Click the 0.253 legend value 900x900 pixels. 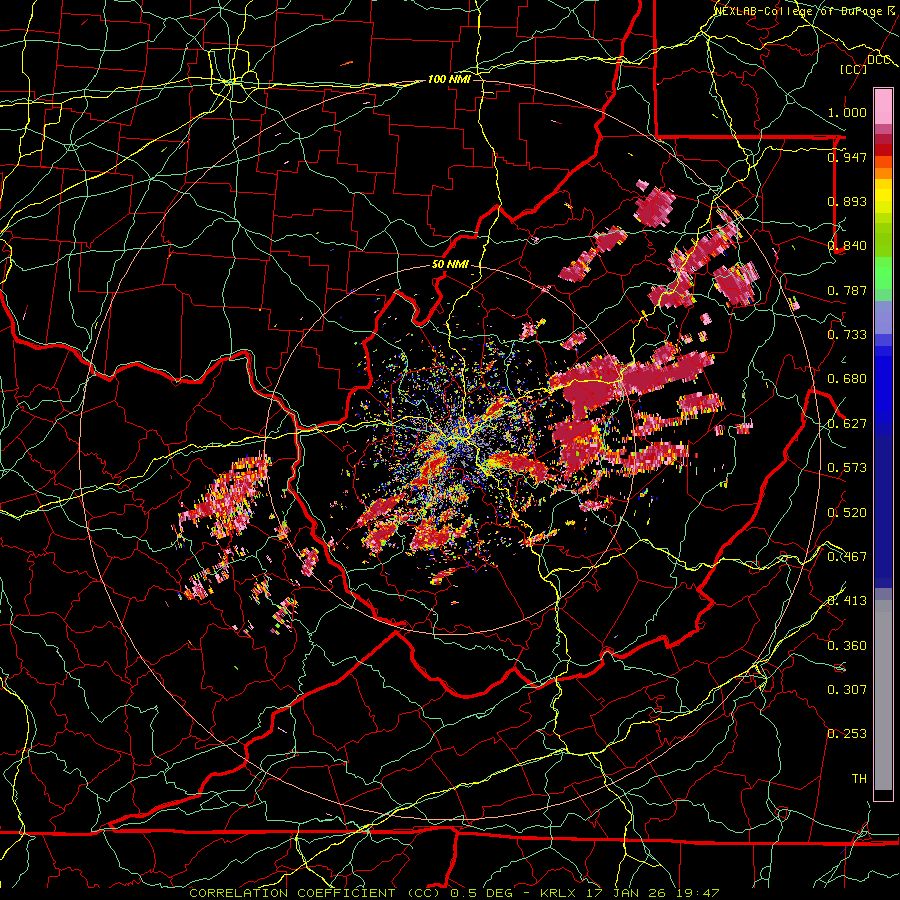pyautogui.click(x=847, y=734)
